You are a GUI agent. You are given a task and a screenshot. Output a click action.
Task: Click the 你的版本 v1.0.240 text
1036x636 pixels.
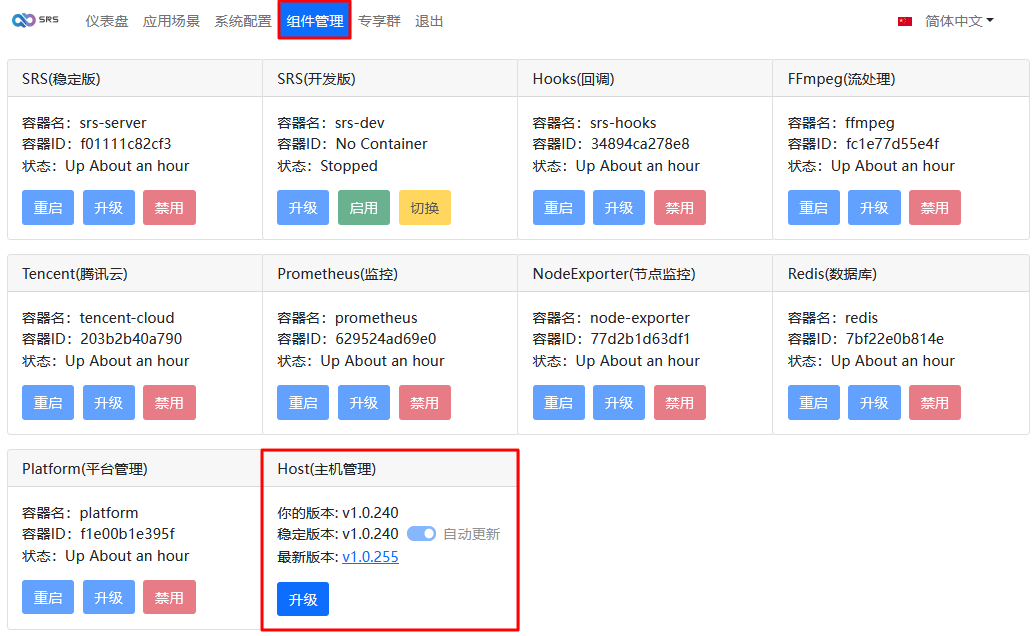coord(338,512)
